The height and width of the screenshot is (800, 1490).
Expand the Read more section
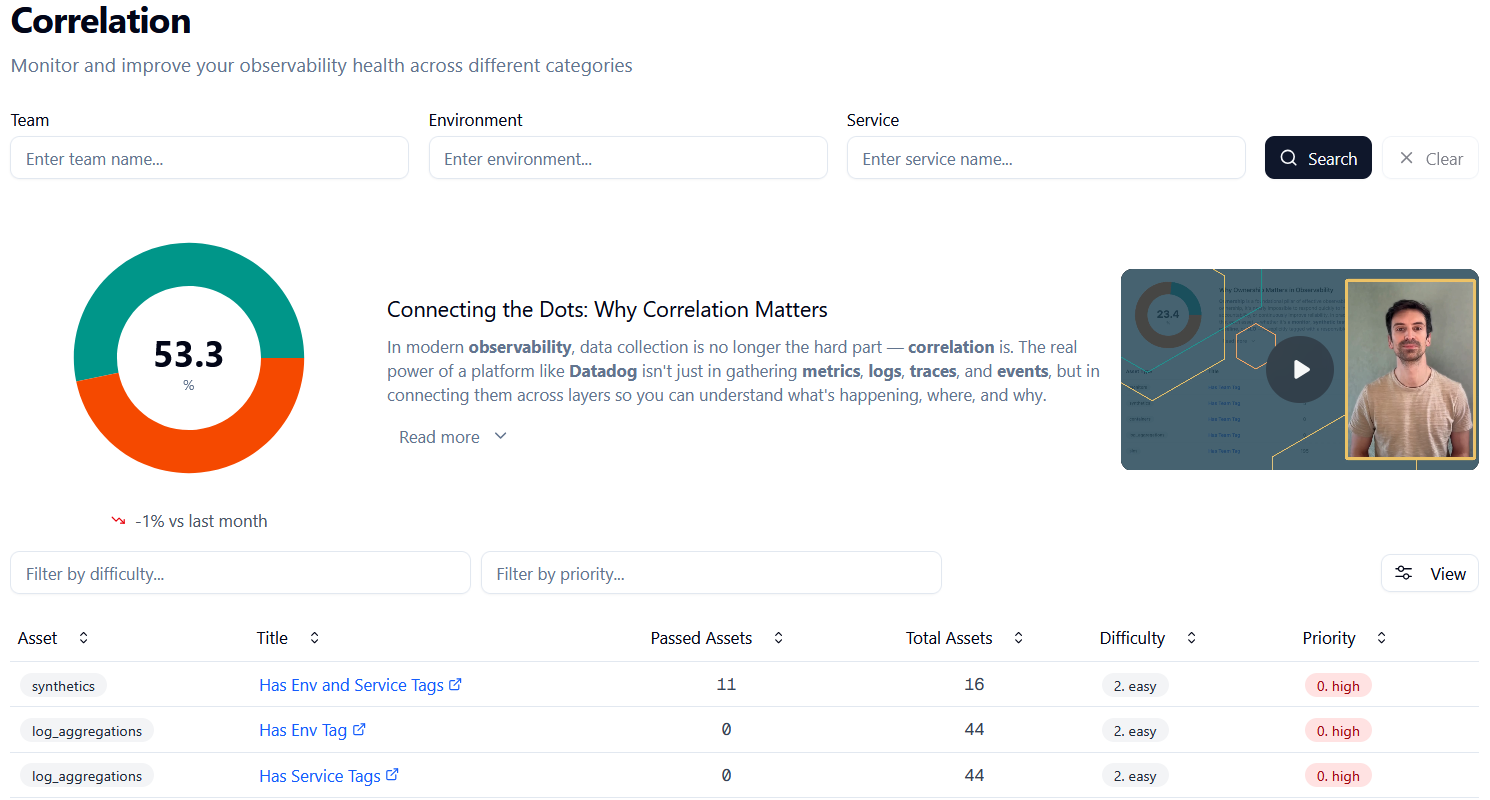tap(453, 437)
